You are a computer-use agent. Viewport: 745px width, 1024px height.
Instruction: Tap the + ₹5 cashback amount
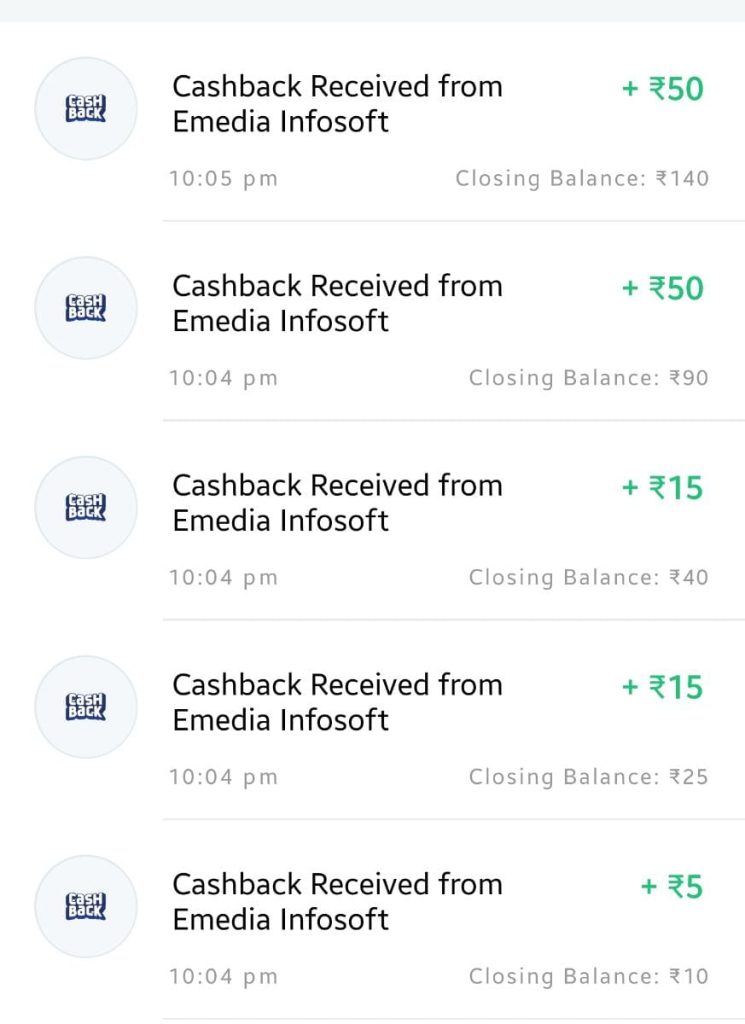point(672,887)
